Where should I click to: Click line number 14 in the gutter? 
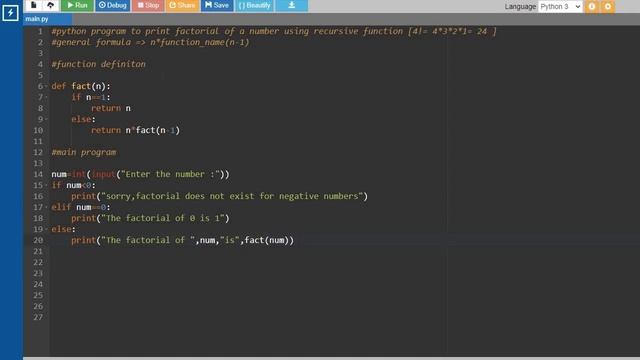(38, 174)
